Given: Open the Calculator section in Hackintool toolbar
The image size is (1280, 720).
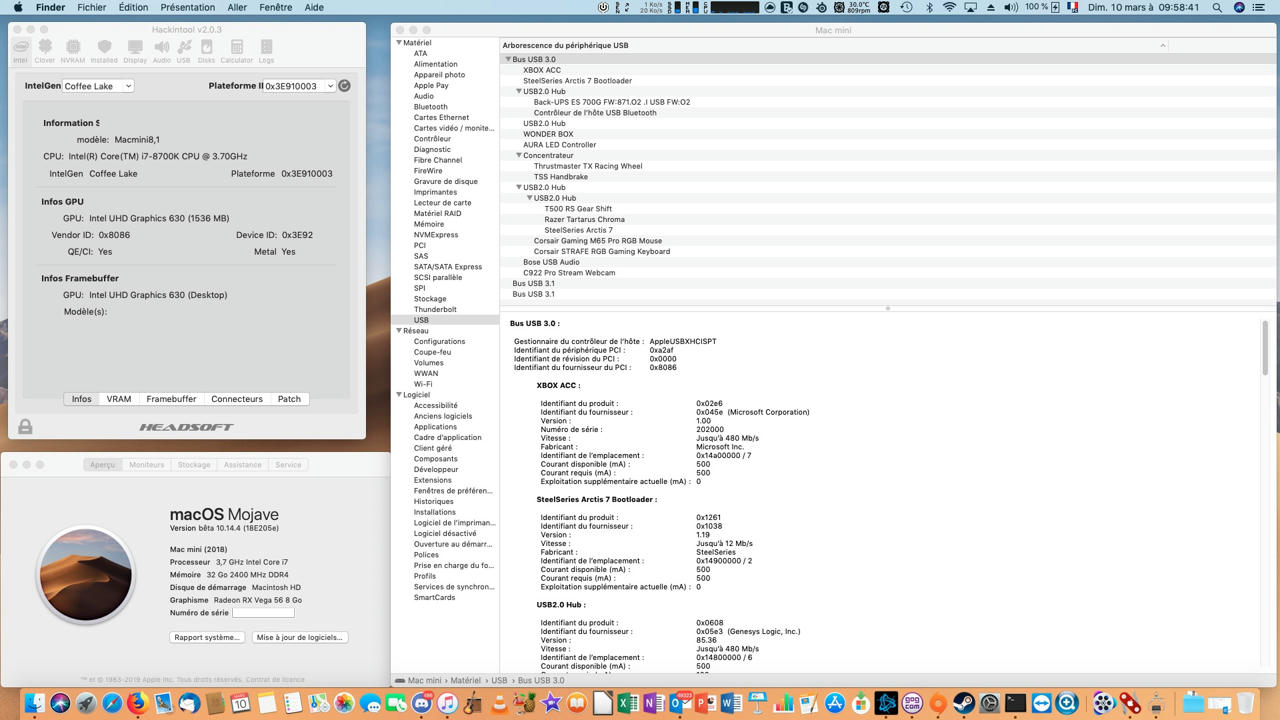Looking at the screenshot, I should (x=237, y=51).
